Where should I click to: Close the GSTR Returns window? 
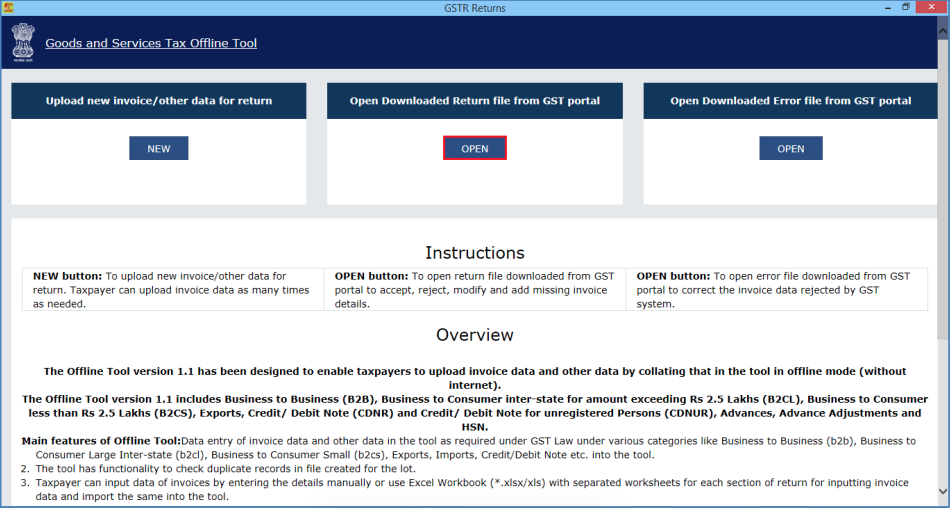(932, 7)
